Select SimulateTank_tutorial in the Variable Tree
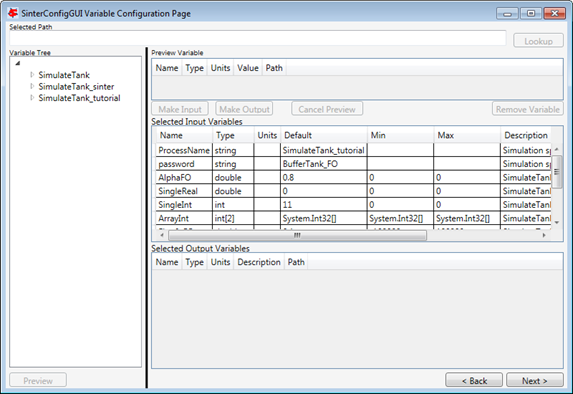 [x=79, y=98]
